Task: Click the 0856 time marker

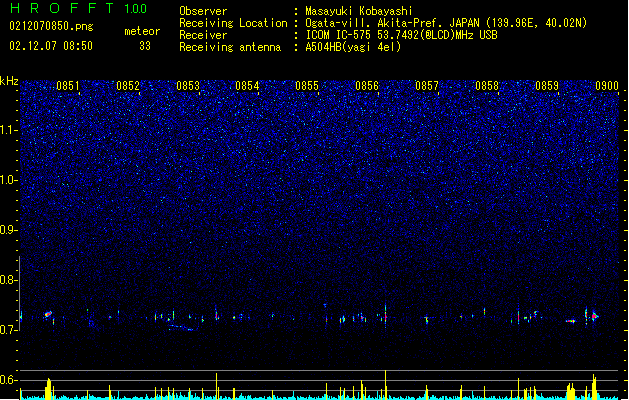Action: (367, 86)
